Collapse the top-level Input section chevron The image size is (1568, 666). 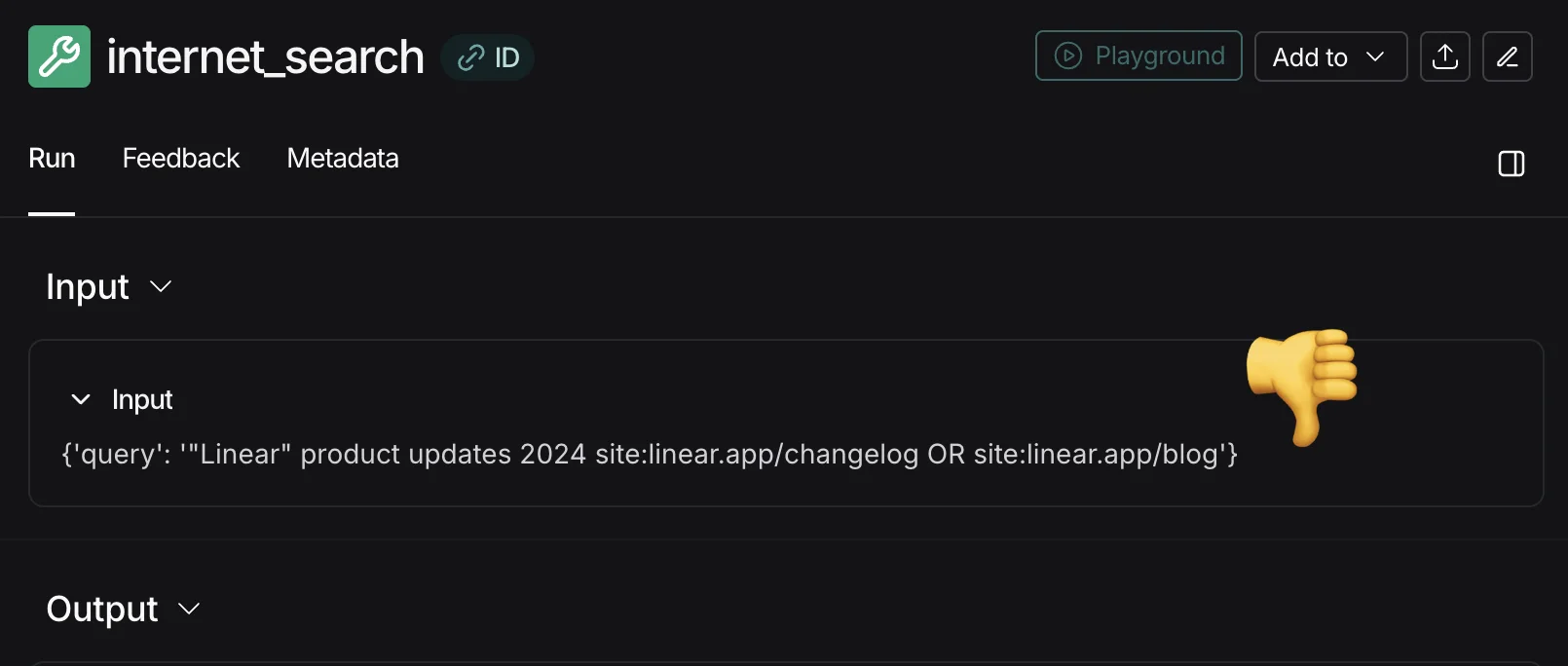(x=161, y=286)
